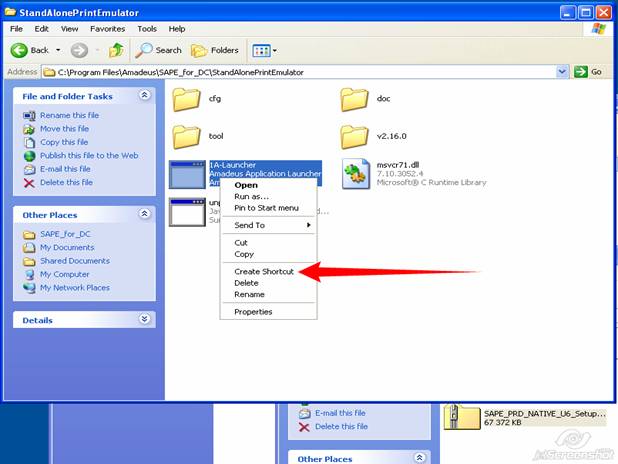The image size is (618, 464).
Task: Collapse the Other Places panel
Action: pos(144,214)
